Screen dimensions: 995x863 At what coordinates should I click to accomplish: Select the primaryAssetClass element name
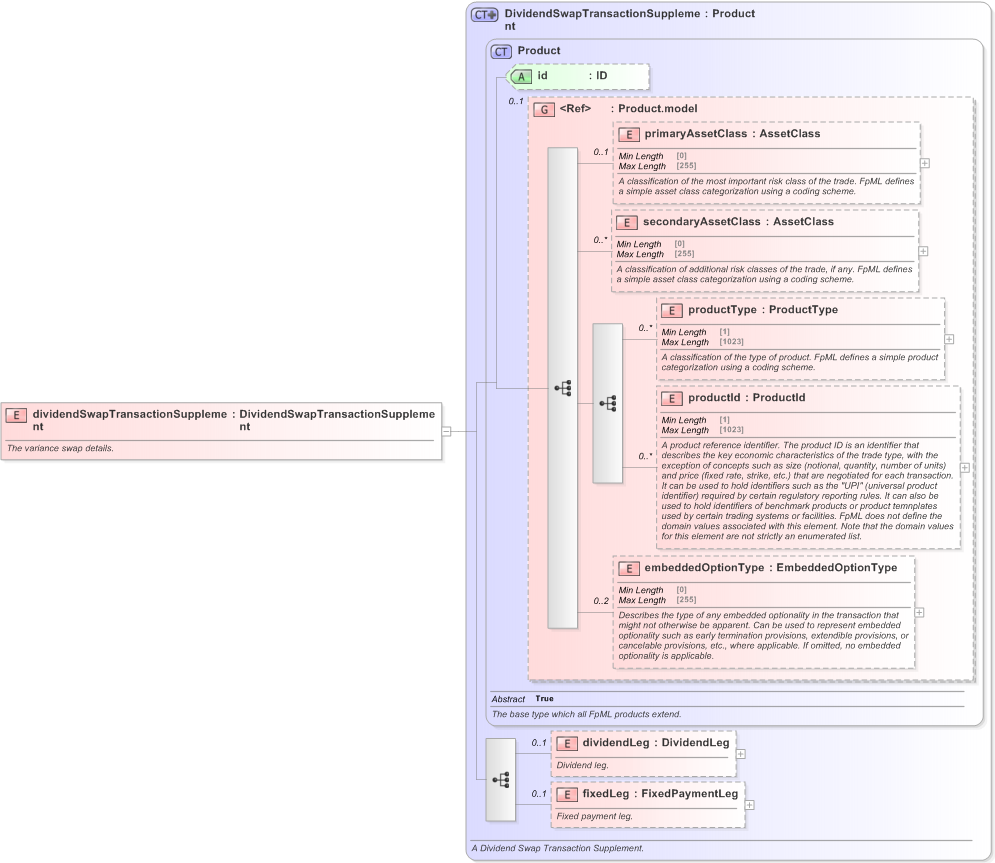click(x=695, y=134)
